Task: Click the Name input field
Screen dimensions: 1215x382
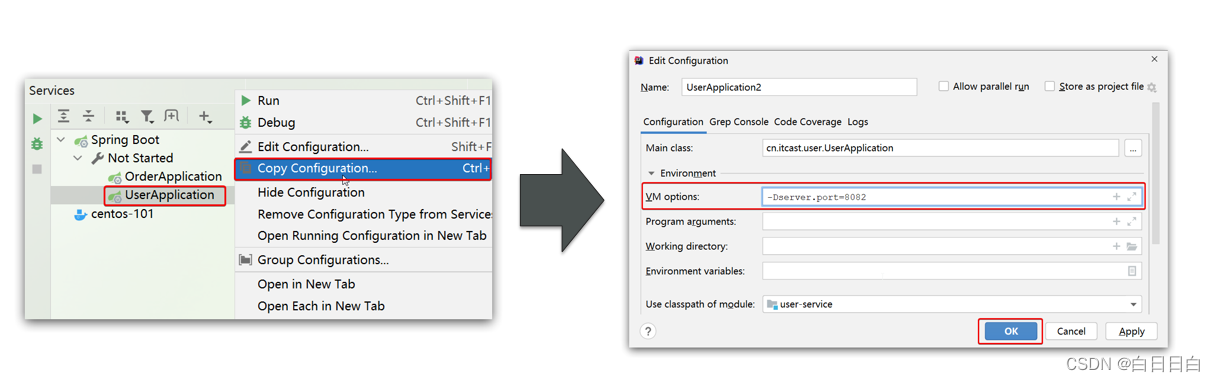Action: point(799,87)
